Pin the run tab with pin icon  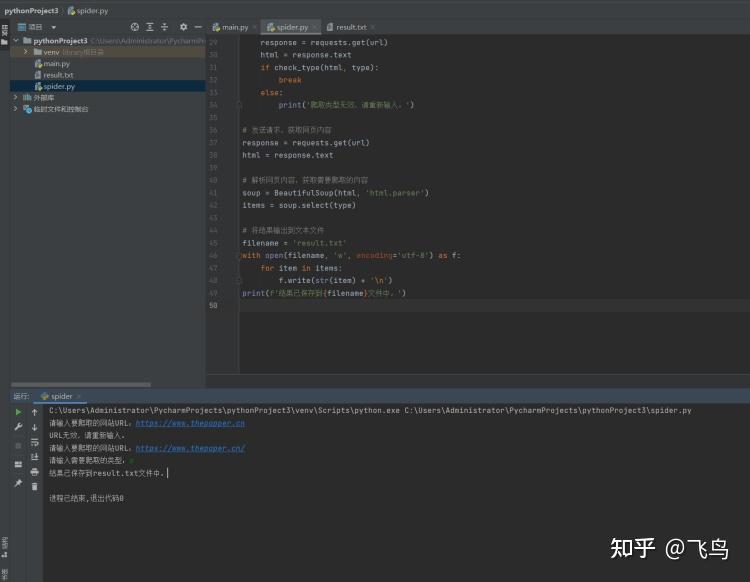(18, 483)
